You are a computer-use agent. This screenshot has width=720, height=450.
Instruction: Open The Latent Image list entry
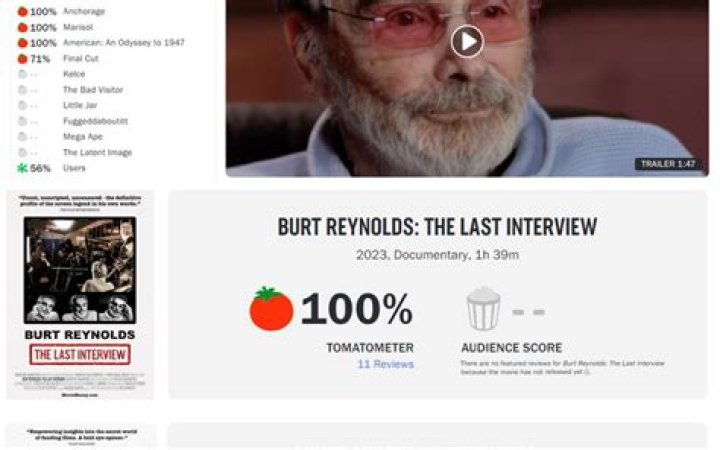(x=97, y=152)
